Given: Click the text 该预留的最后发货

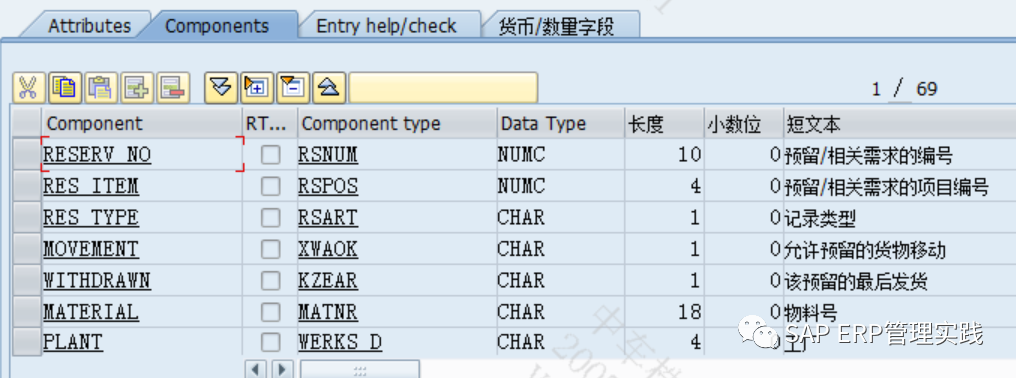Looking at the screenshot, I should (856, 281).
